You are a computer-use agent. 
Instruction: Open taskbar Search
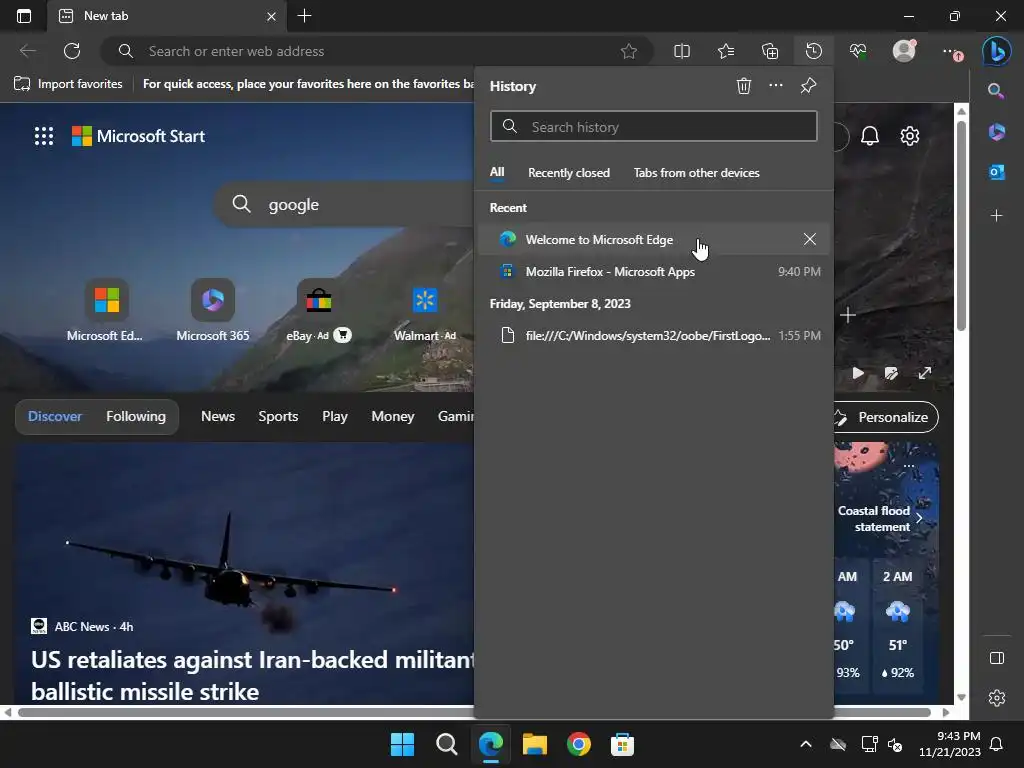(447, 744)
